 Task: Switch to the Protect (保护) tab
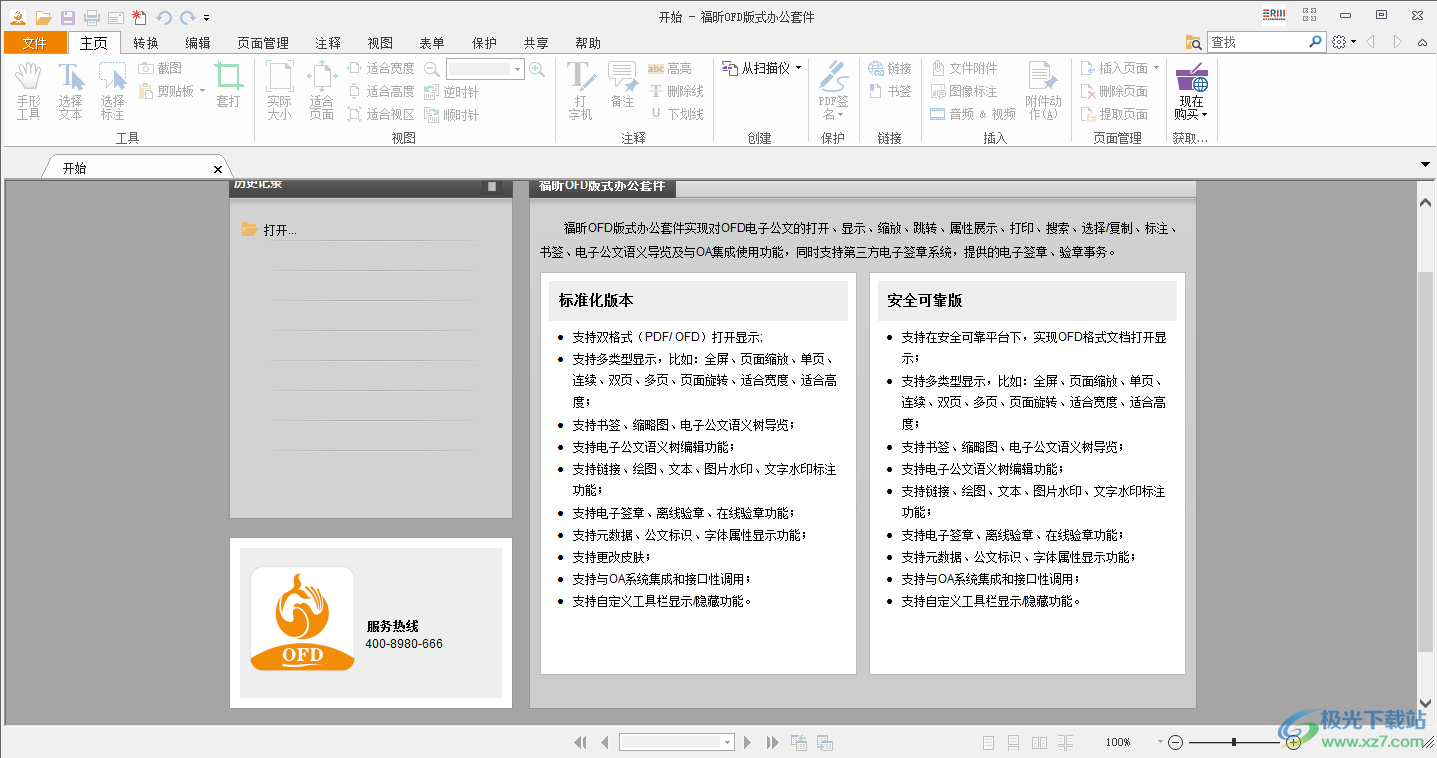[x=484, y=43]
